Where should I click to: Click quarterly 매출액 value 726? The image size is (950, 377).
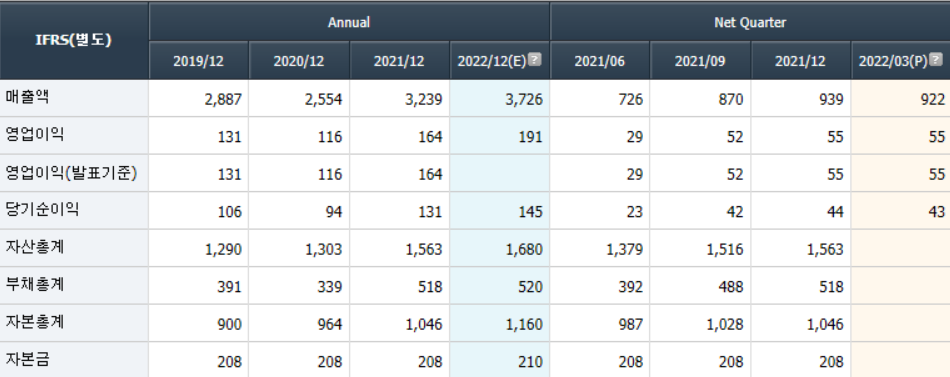(631, 99)
